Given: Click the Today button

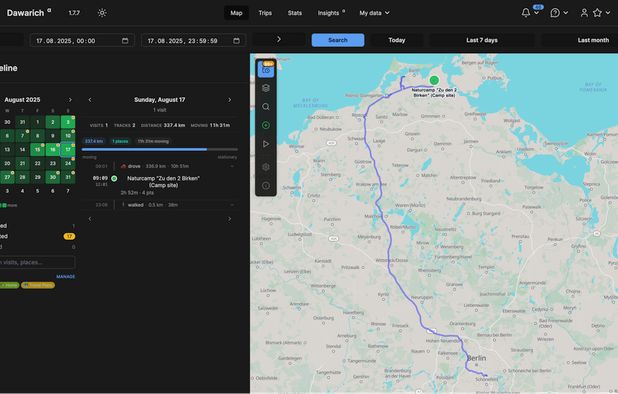Looking at the screenshot, I should (x=396, y=40).
